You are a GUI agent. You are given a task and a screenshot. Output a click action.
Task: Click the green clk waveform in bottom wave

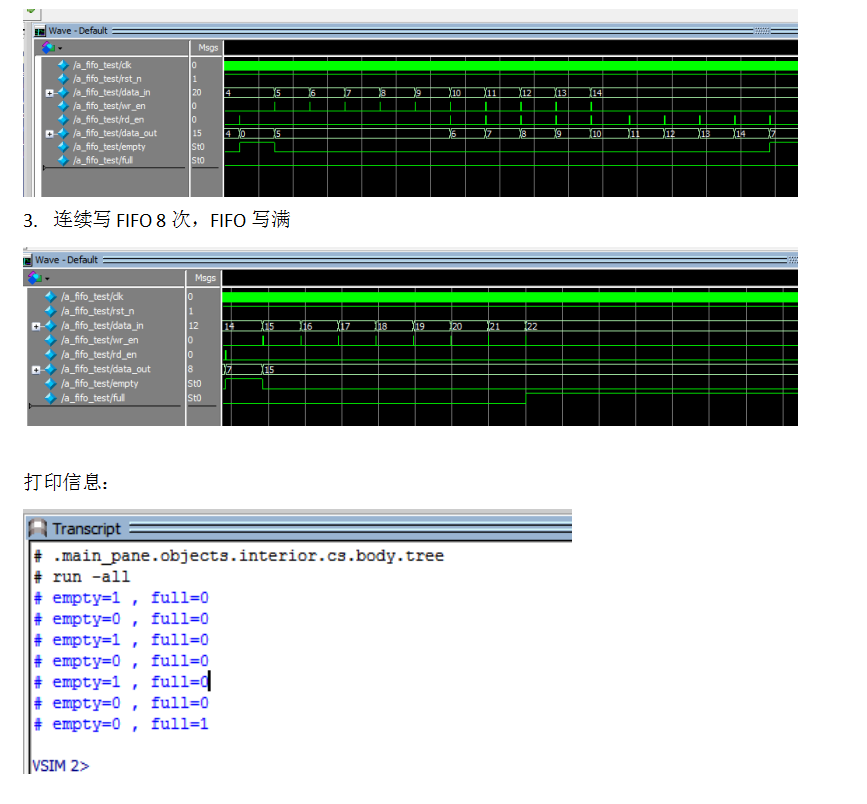pos(500,297)
